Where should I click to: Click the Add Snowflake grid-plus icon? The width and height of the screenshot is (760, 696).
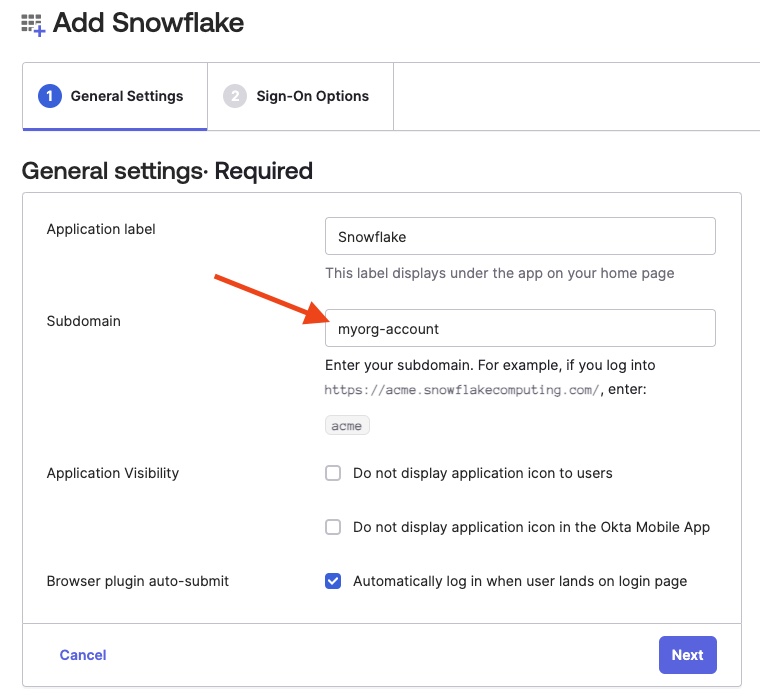33,25
